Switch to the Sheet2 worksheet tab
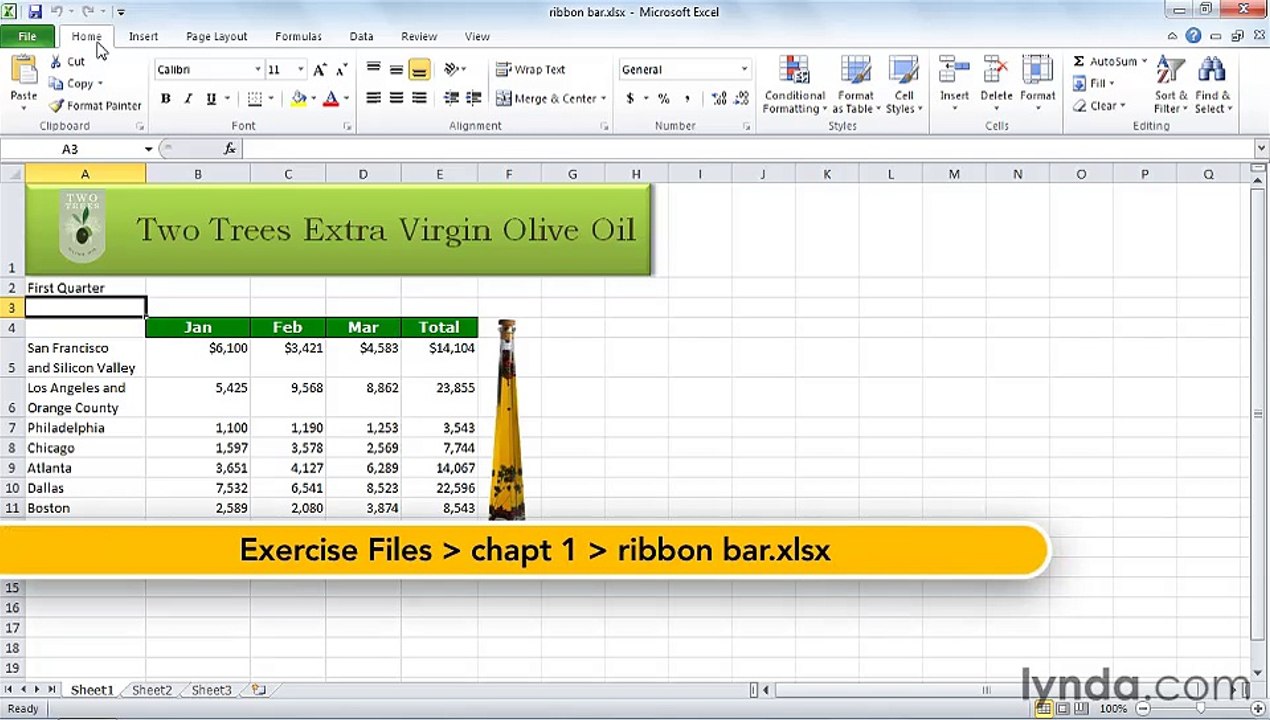The width and height of the screenshot is (1270, 720). click(152, 690)
